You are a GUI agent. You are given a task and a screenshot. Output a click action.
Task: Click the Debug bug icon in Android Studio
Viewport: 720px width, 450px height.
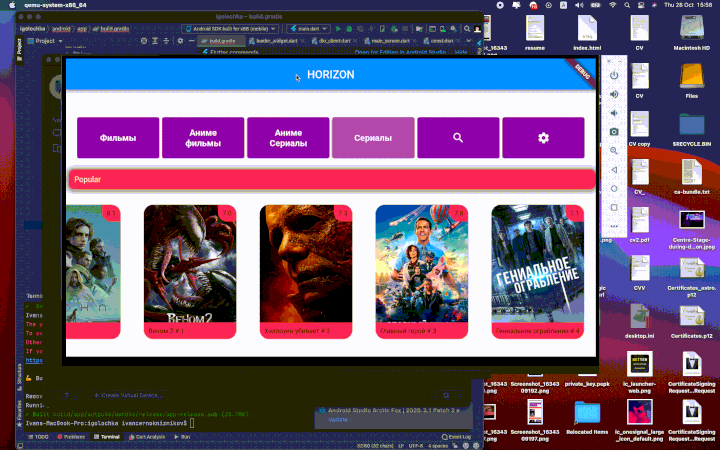coord(349,28)
